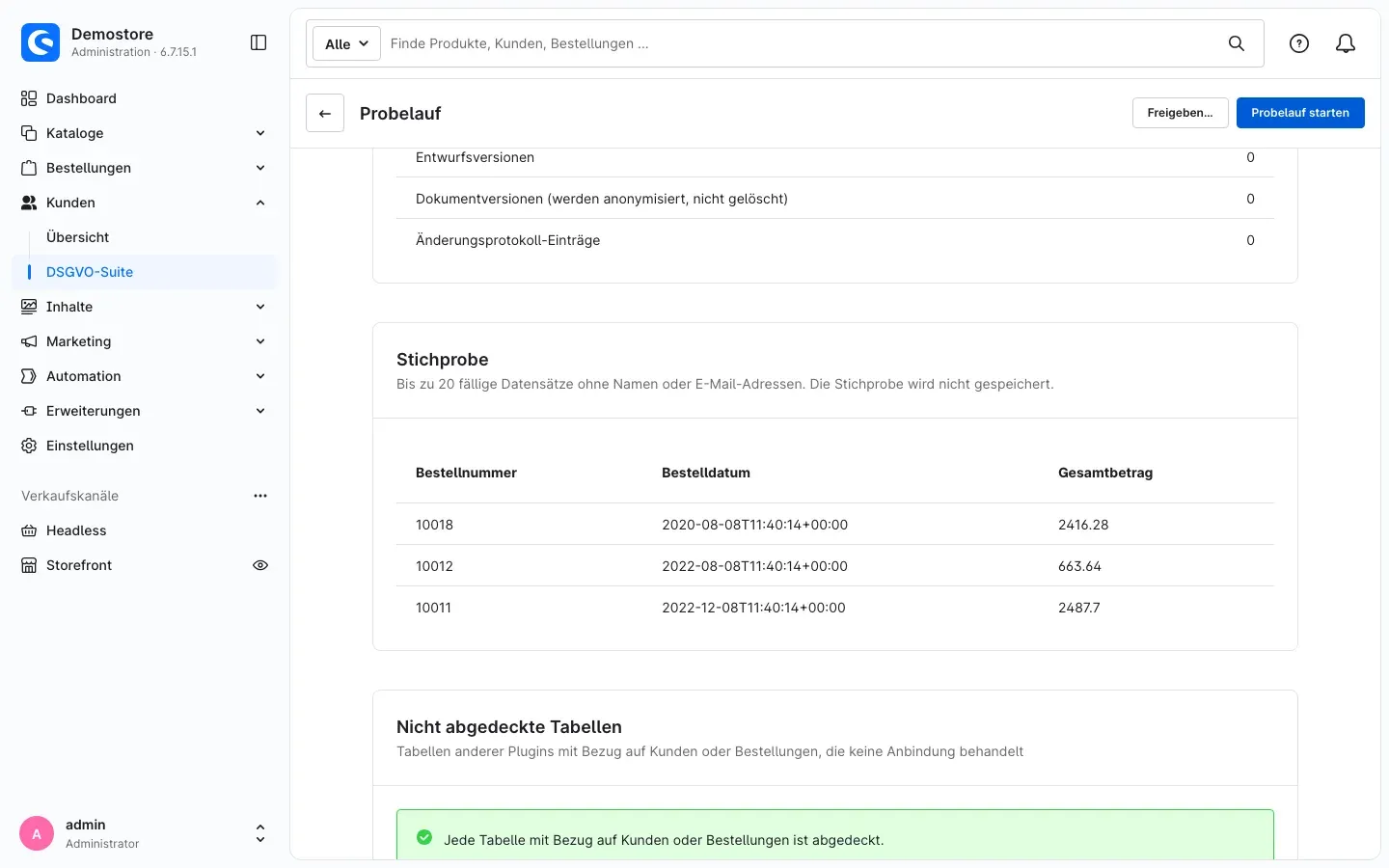Click the Änderungsprotokoll-Einträge row

pyautogui.click(x=835, y=240)
